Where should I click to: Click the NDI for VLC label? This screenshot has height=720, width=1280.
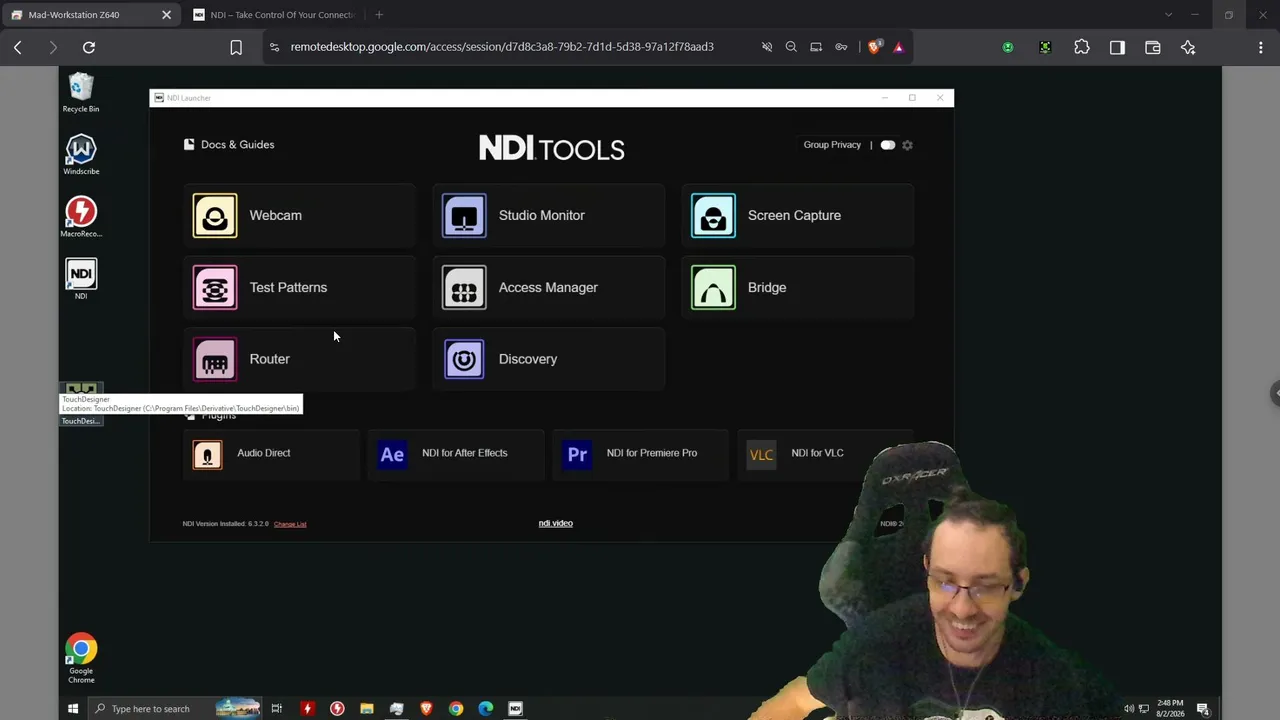817,453
